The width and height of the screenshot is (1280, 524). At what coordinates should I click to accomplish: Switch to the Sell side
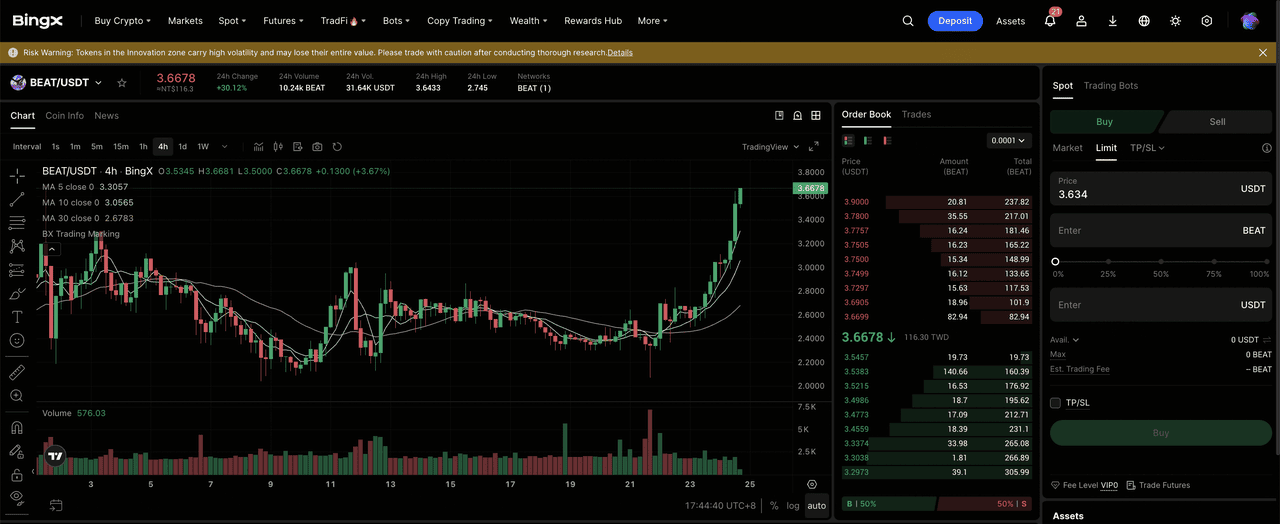point(1217,122)
